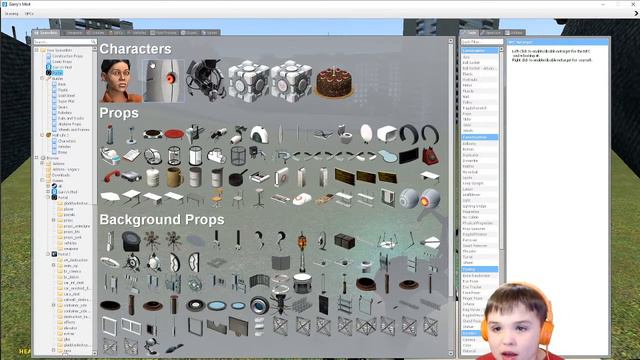Screen dimensions: 640x360
Task: Spawn the white toilet prop
Action: (345, 134)
